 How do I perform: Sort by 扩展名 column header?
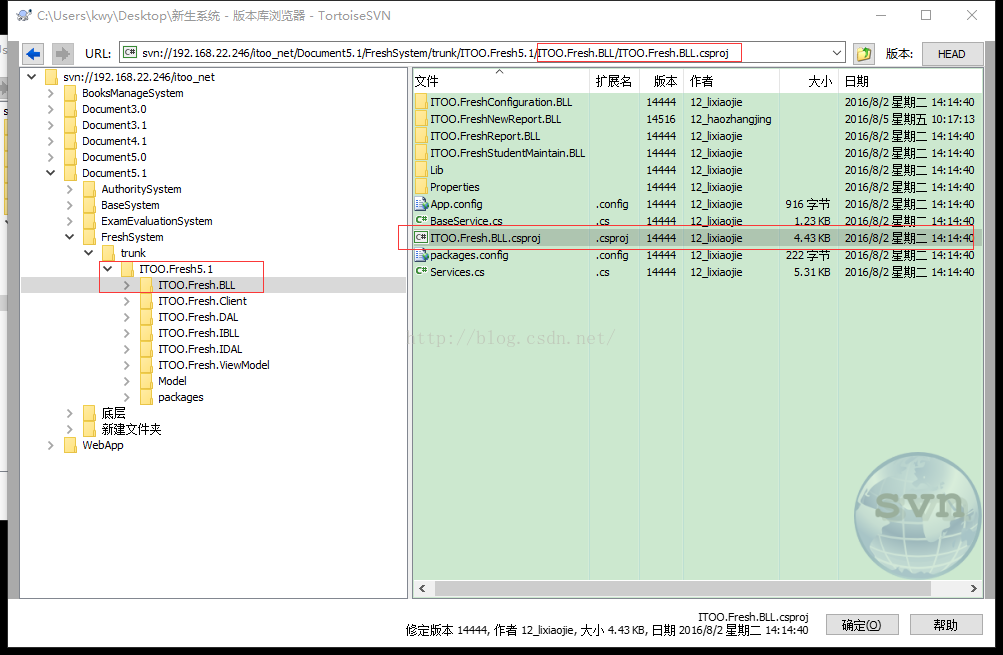pyautogui.click(x=614, y=81)
